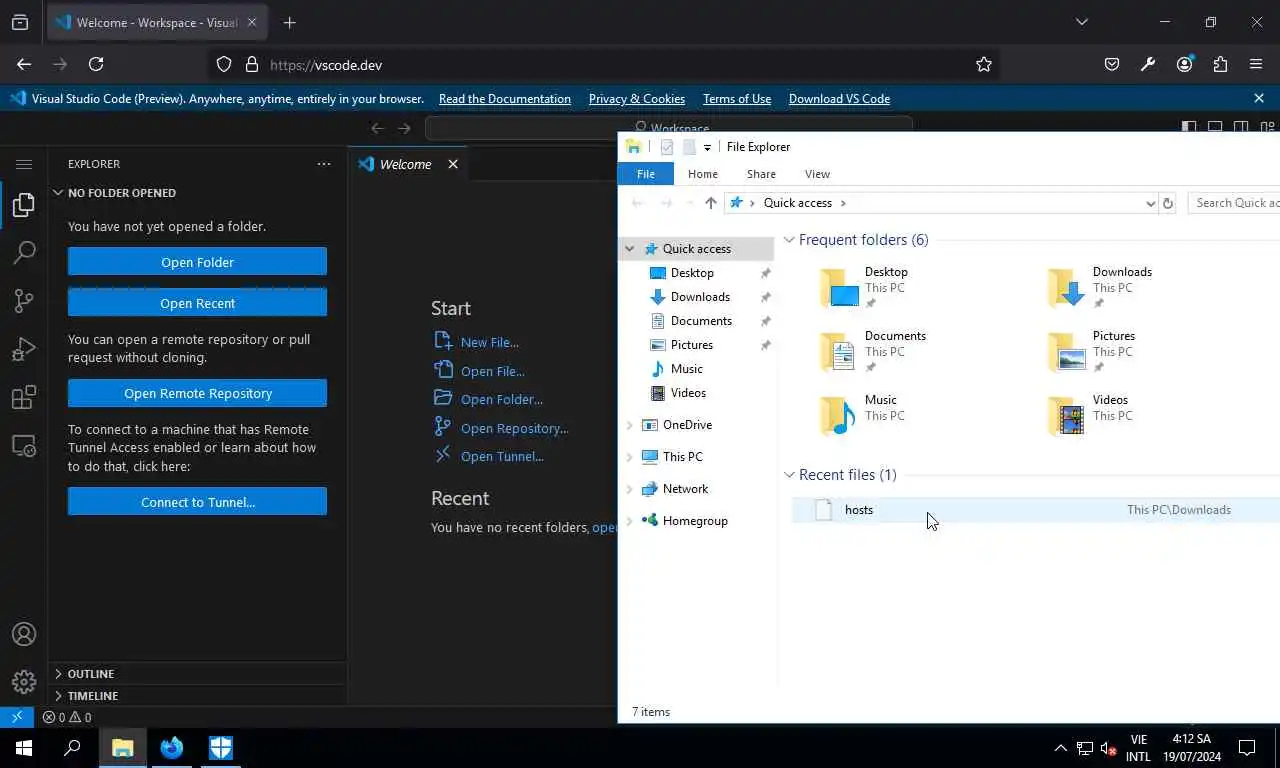Image resolution: width=1280 pixels, height=768 pixels.
Task: Click the remote indicator in the status bar
Action: point(17,717)
